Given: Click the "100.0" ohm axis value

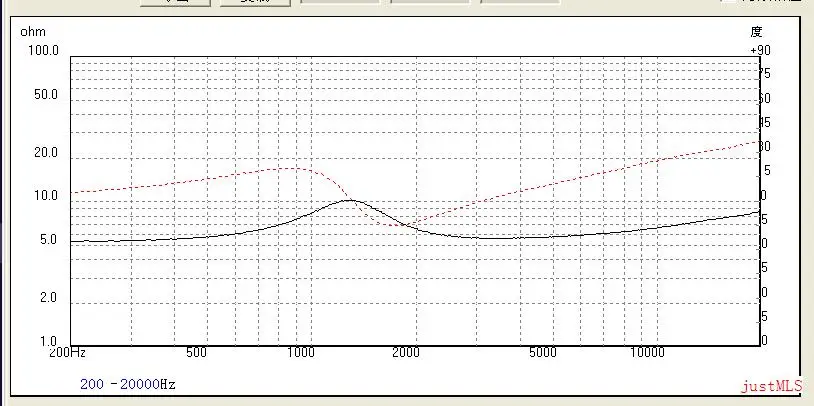Looking at the screenshot, I should 43,51.
